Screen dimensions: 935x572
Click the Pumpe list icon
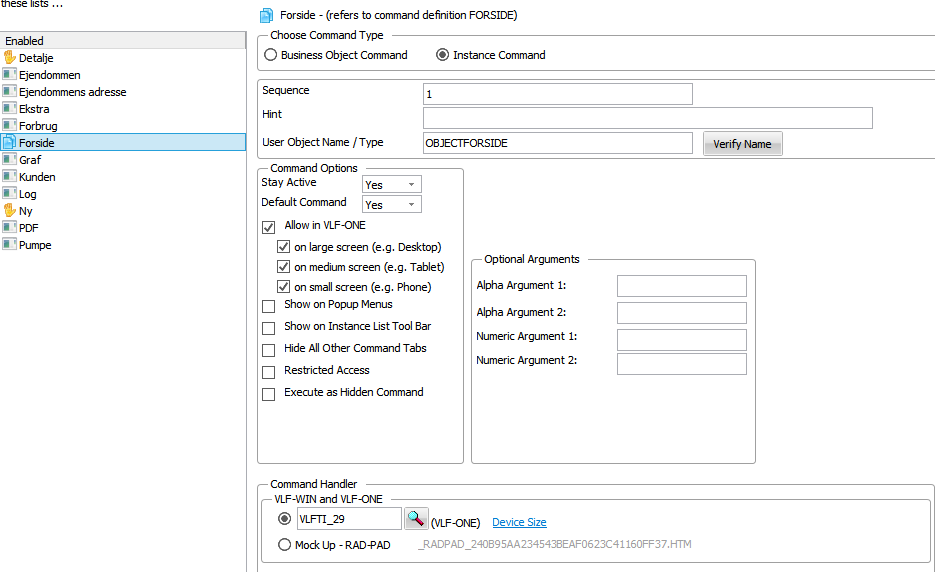pos(10,244)
